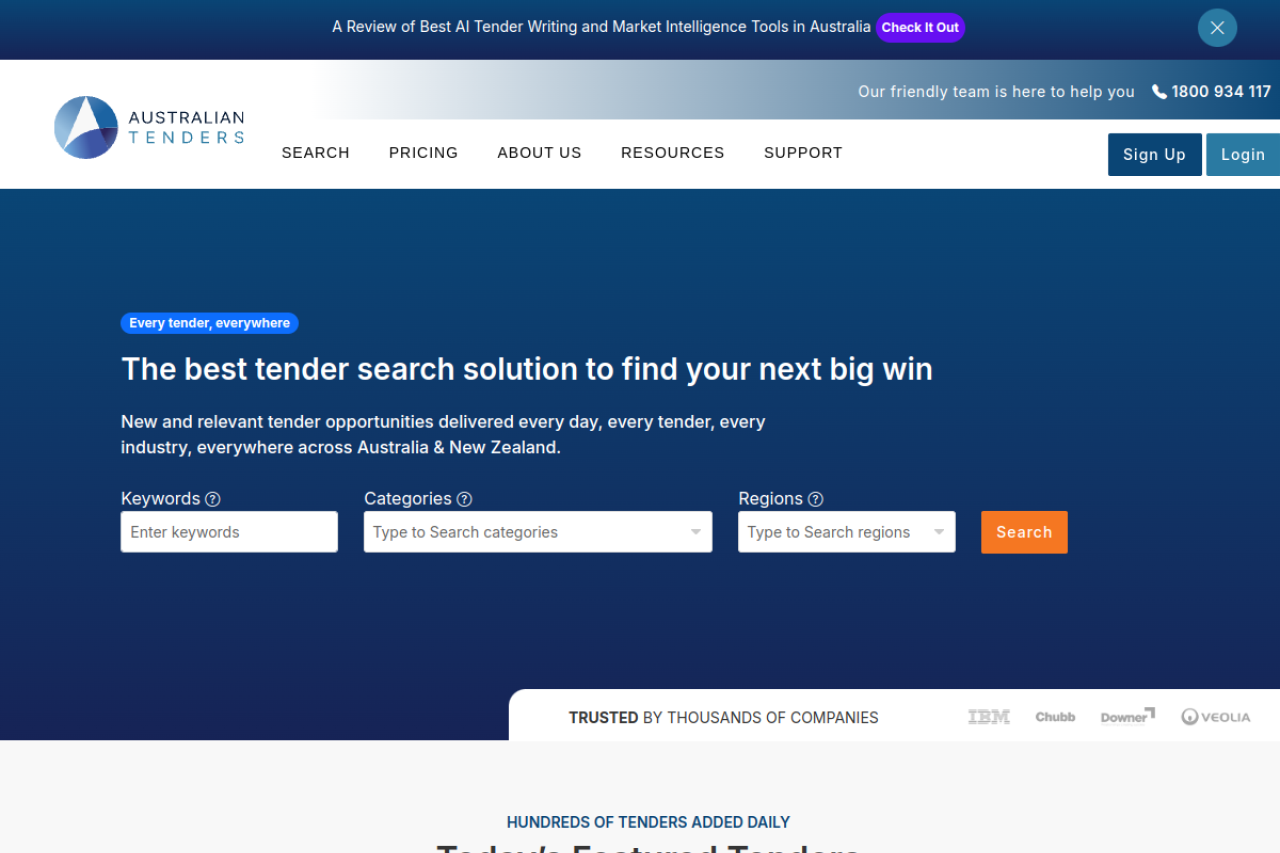
Task: Click the Keywords help question mark icon
Action: tap(213, 499)
